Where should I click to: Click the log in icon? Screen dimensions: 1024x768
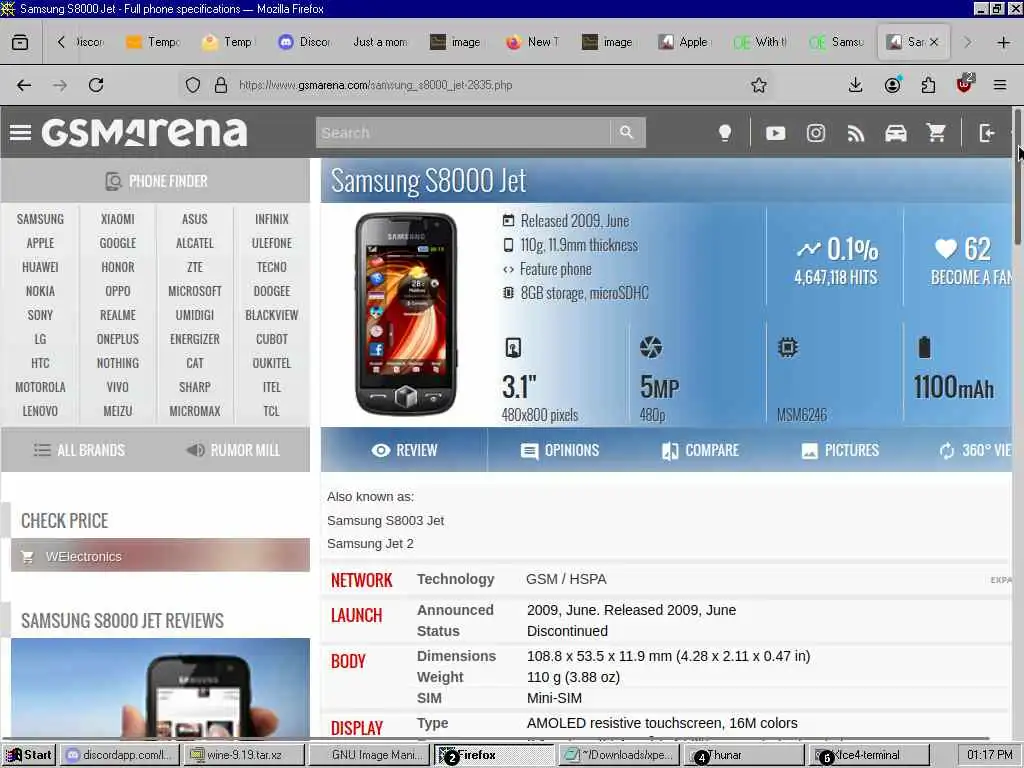(987, 133)
